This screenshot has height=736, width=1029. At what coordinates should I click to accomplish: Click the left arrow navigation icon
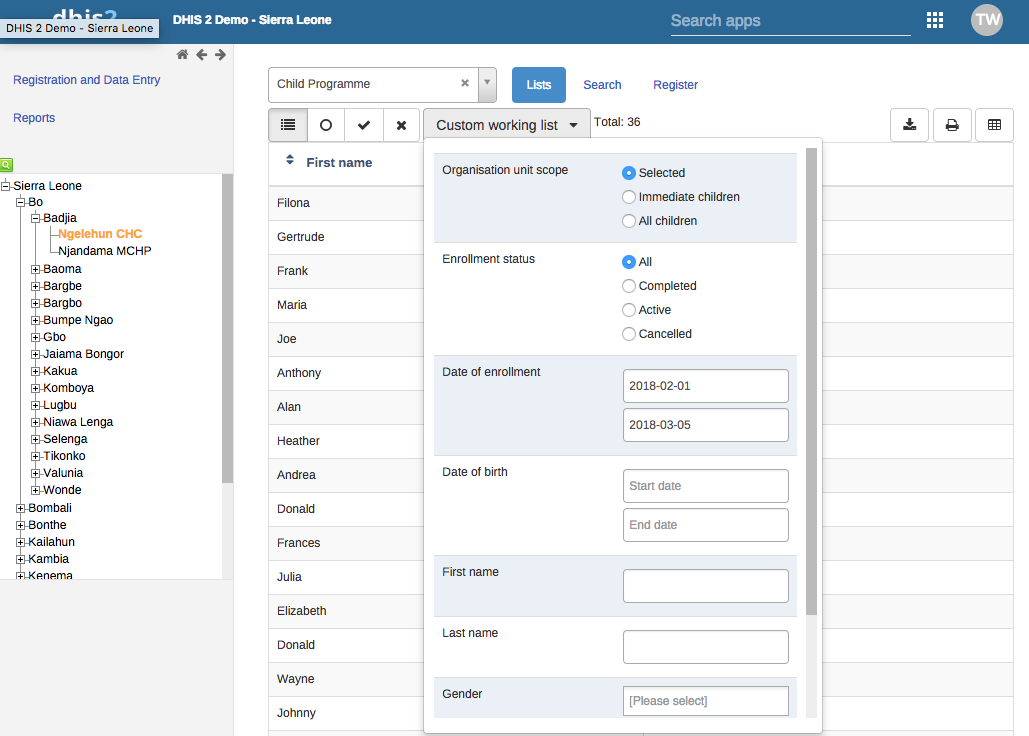click(x=201, y=55)
